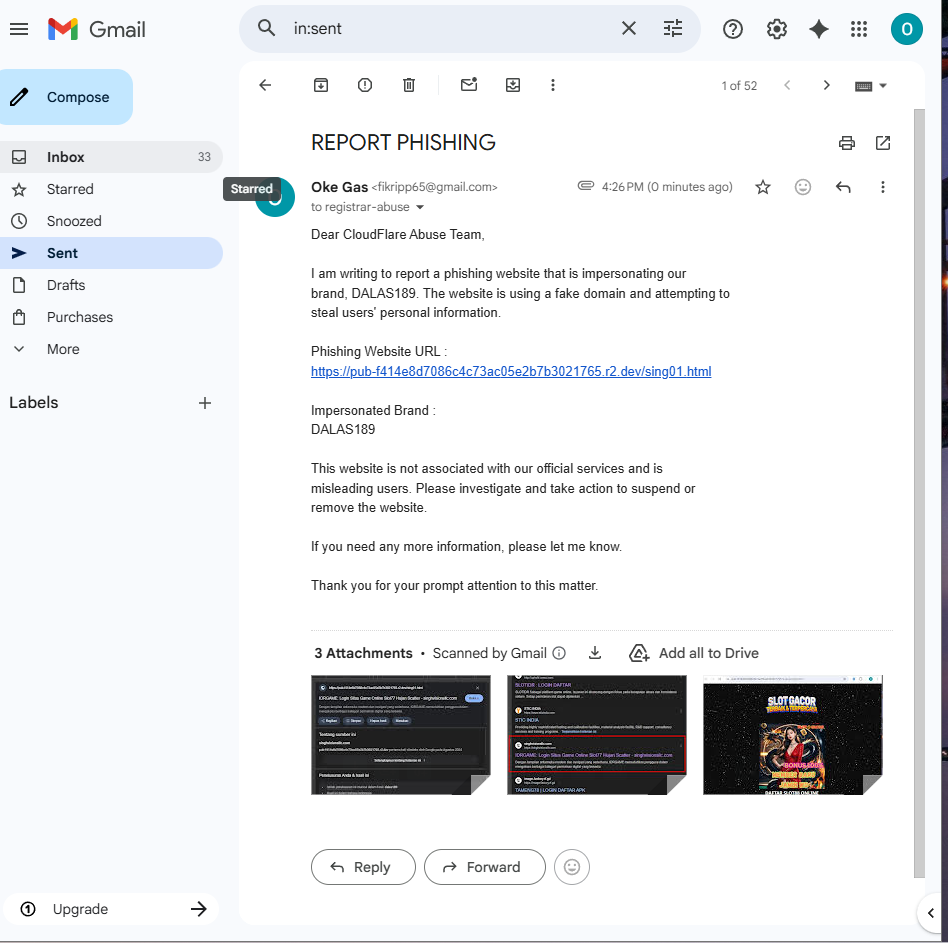The height and width of the screenshot is (943, 948).
Task: Select the Sent folder
Action: (111, 253)
